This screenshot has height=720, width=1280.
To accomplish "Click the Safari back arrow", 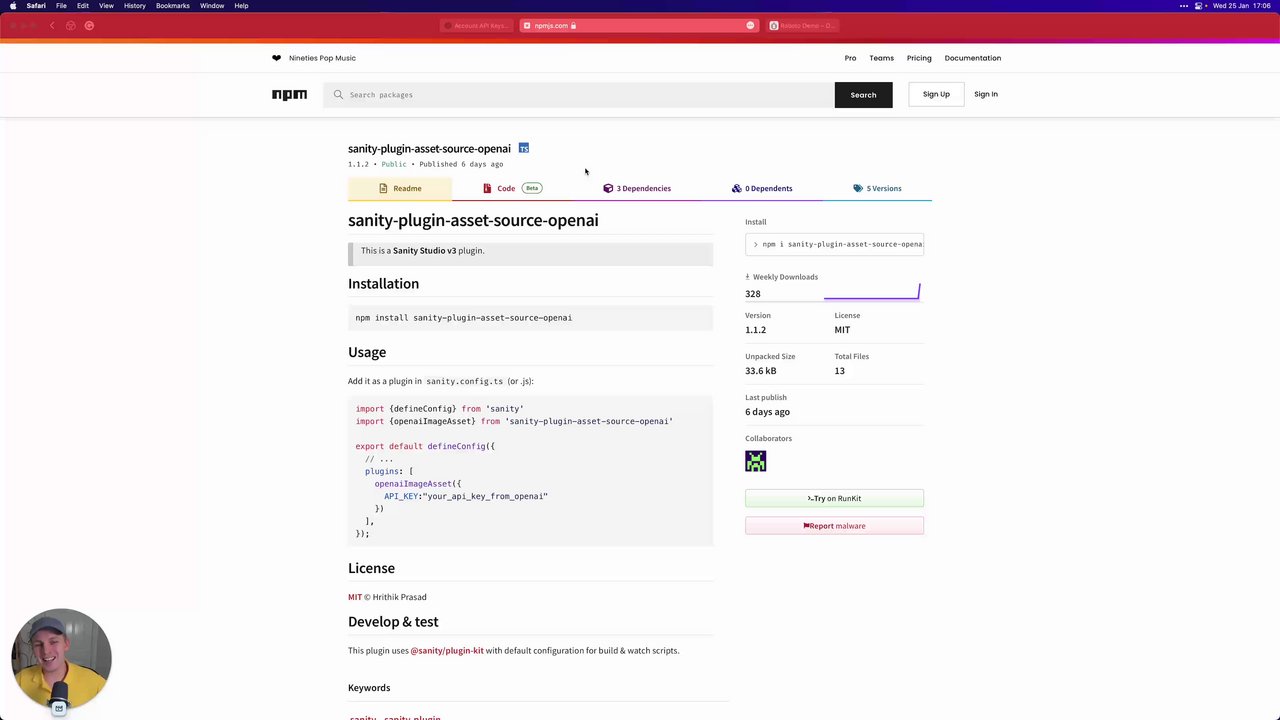I will coord(52,25).
